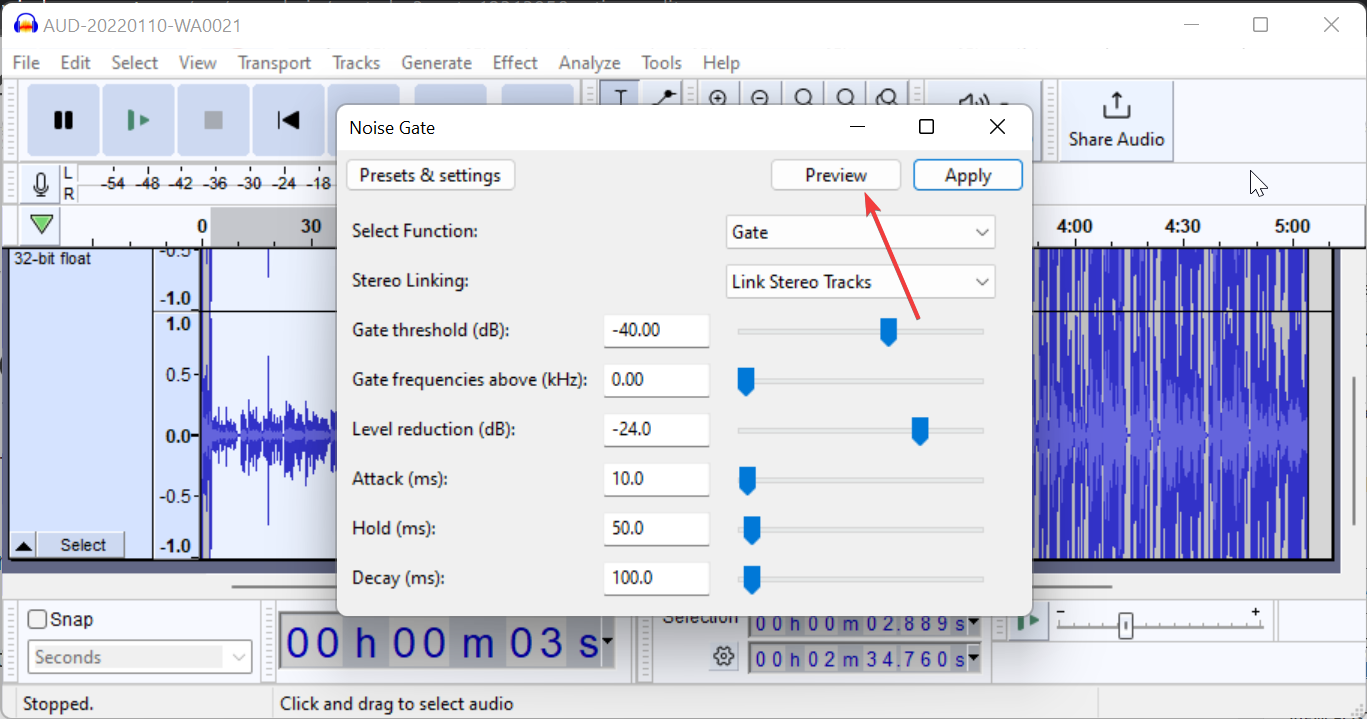Click Presets & settings button
Image resolution: width=1367 pixels, height=719 pixels.
(x=430, y=175)
